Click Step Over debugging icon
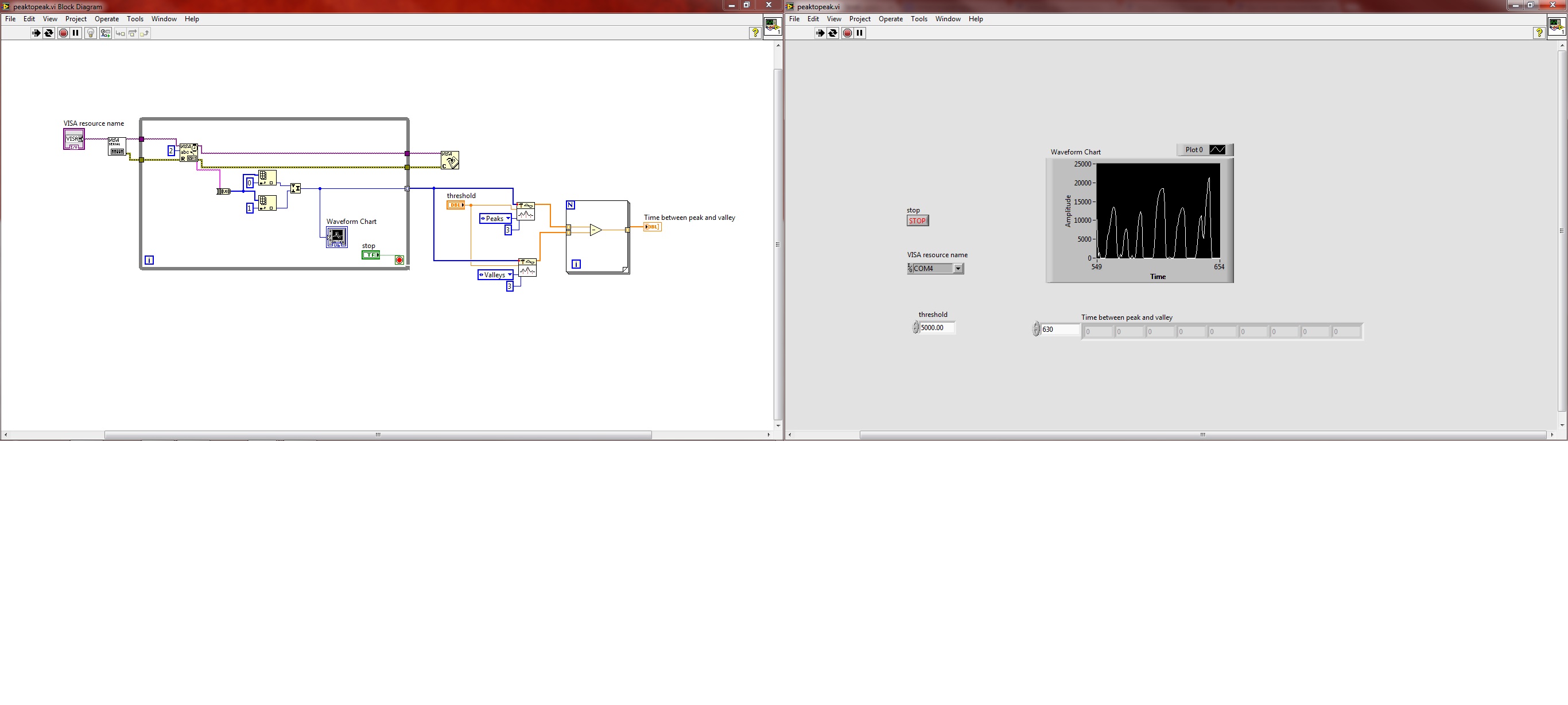This screenshot has height=705, width=1568. point(133,33)
